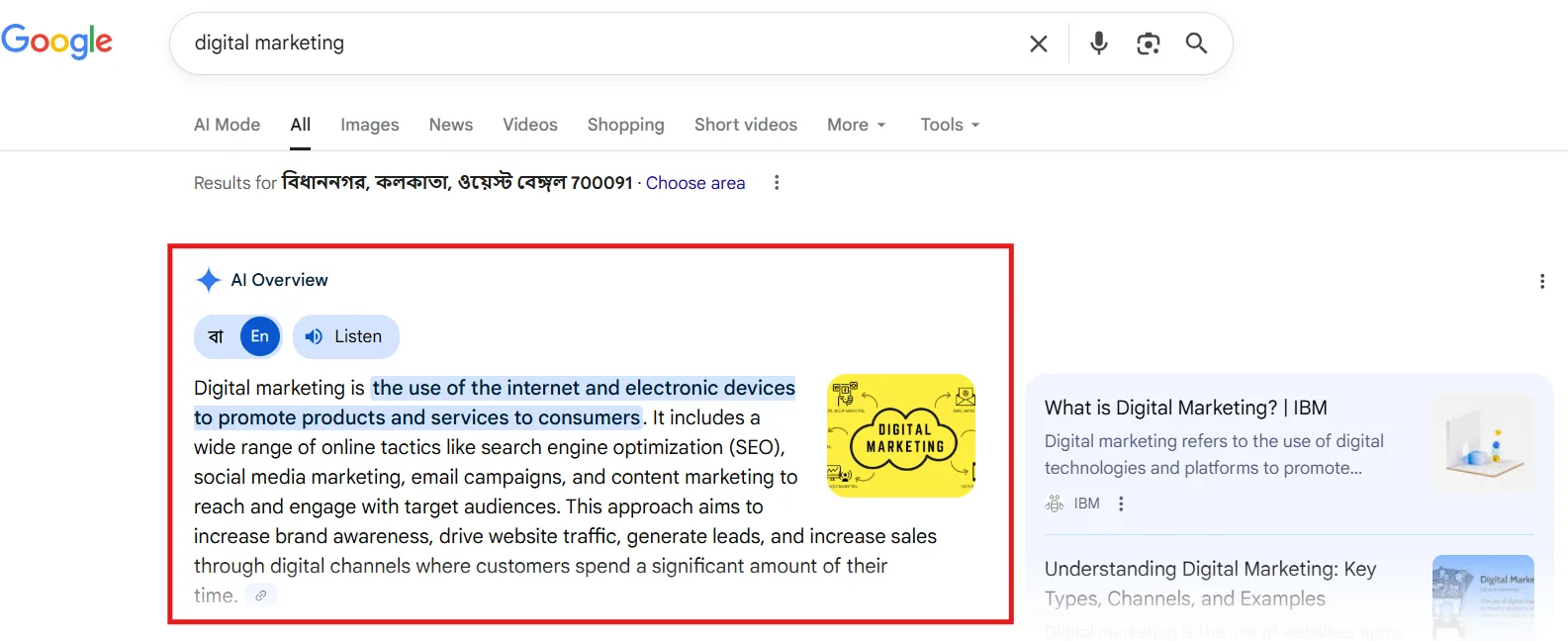Viewport: 1568px width, 641px height.
Task: Open the Tools dropdown
Action: coord(949,125)
